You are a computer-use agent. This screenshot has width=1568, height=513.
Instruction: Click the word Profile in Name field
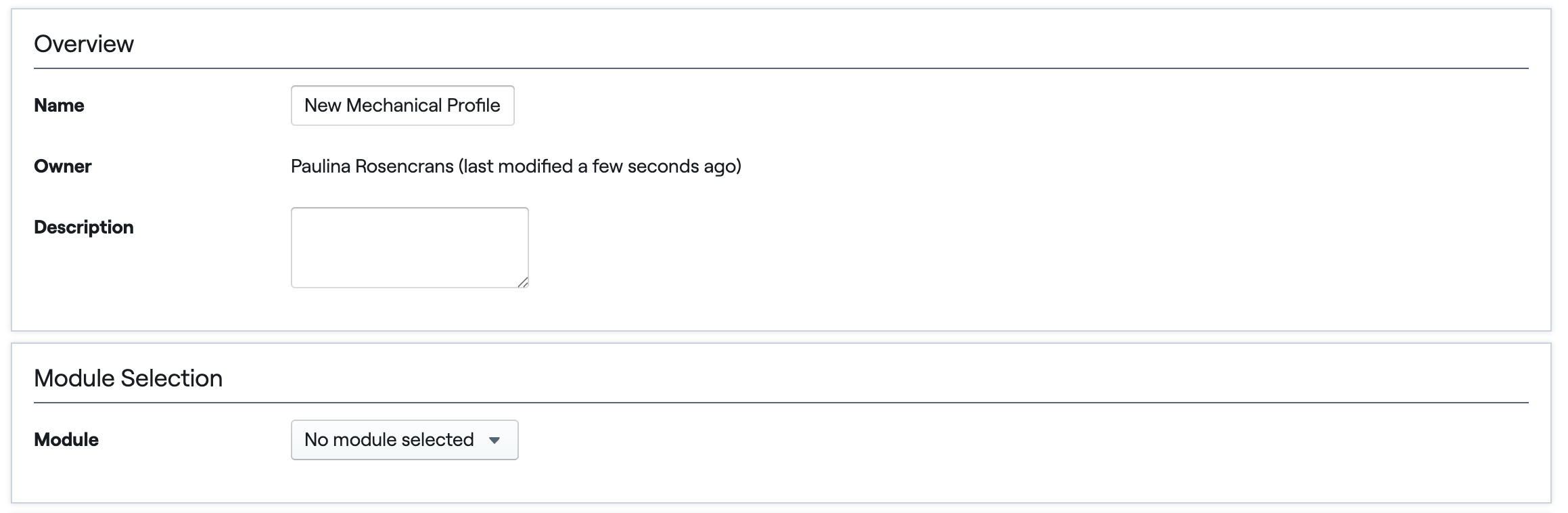click(x=474, y=106)
